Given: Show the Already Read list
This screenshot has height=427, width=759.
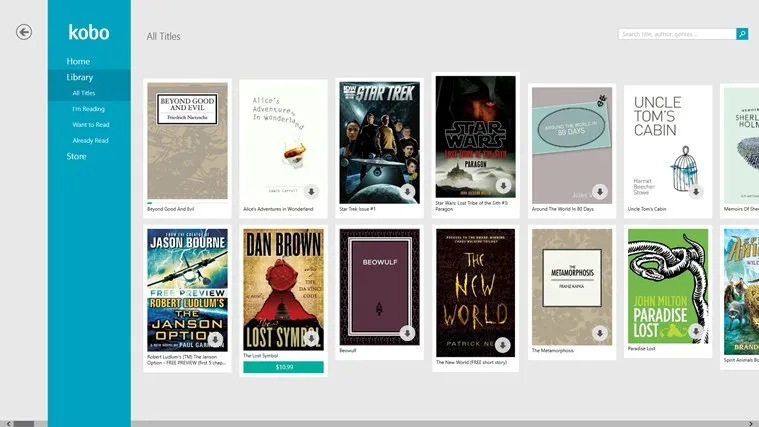Looking at the screenshot, I should (x=91, y=140).
